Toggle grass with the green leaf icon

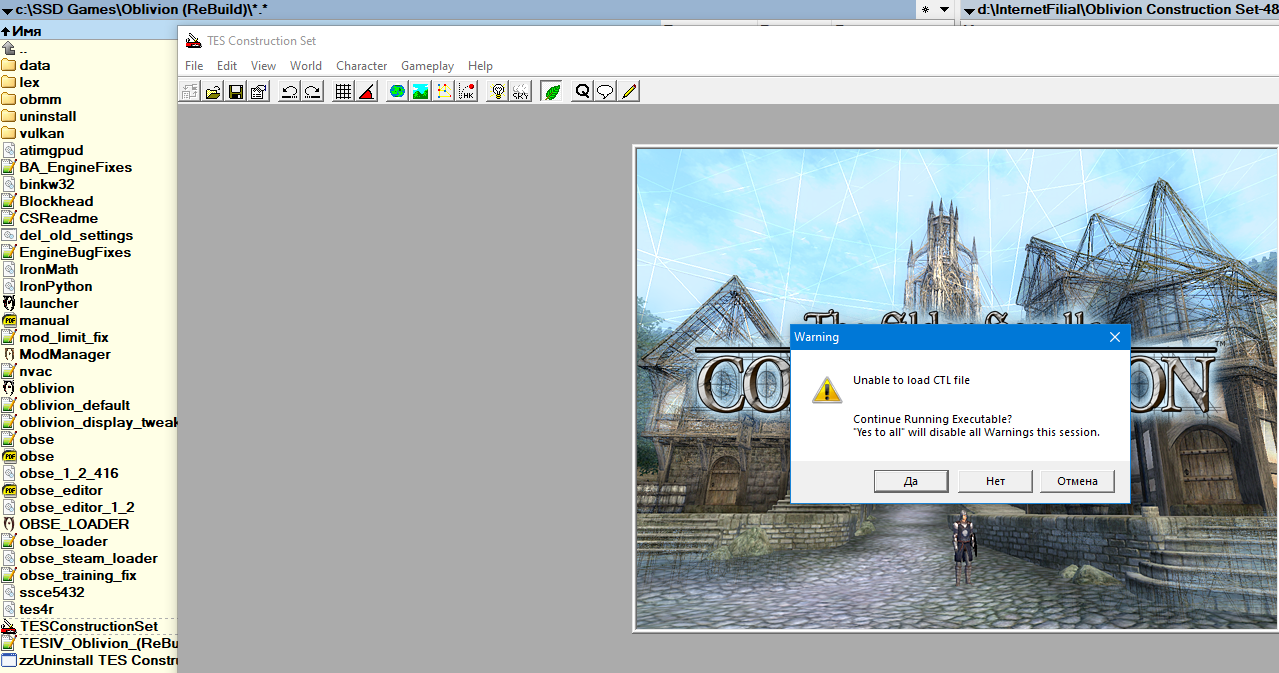(551, 92)
